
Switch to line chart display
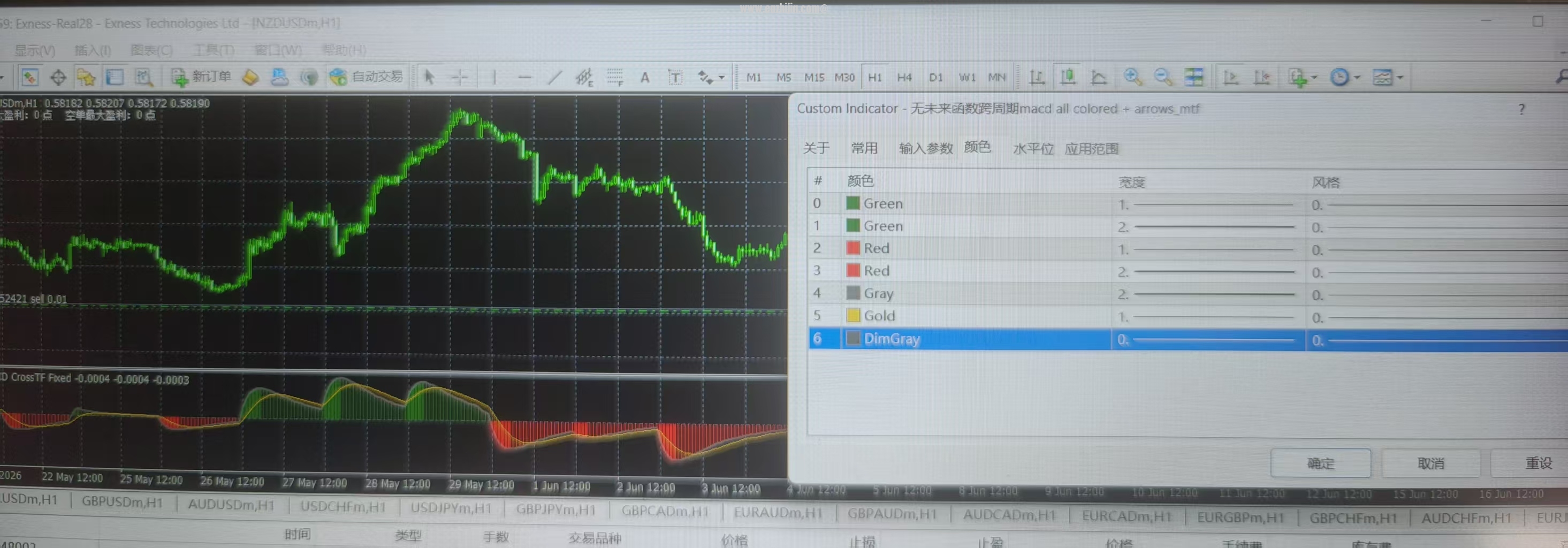(1099, 77)
